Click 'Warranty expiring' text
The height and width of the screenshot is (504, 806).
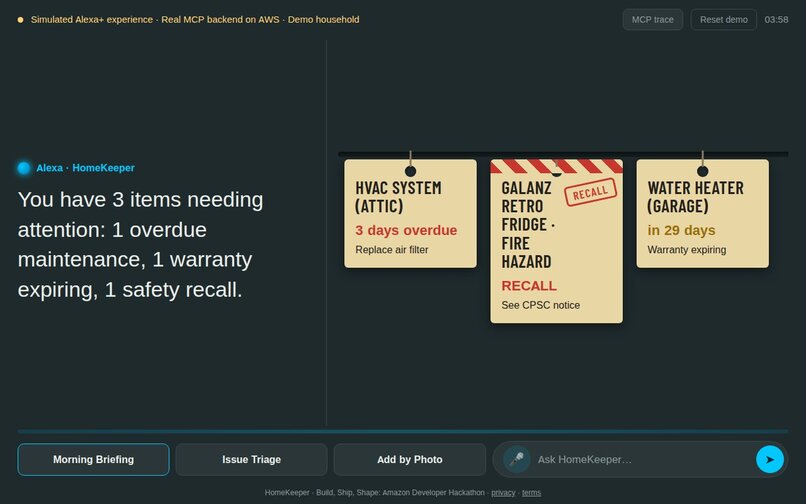coord(686,249)
